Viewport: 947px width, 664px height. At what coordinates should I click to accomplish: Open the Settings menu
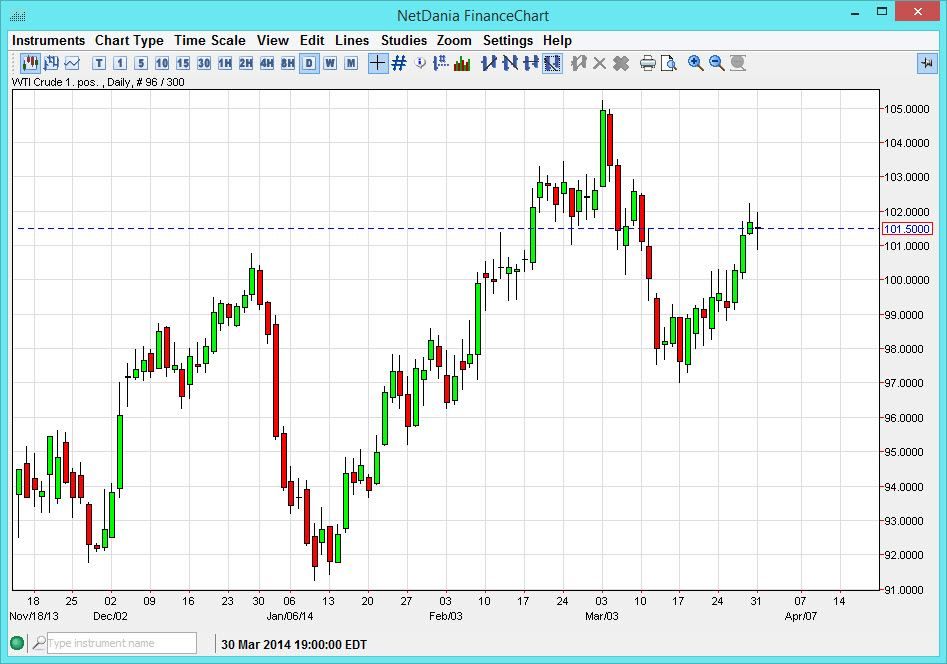pos(508,40)
